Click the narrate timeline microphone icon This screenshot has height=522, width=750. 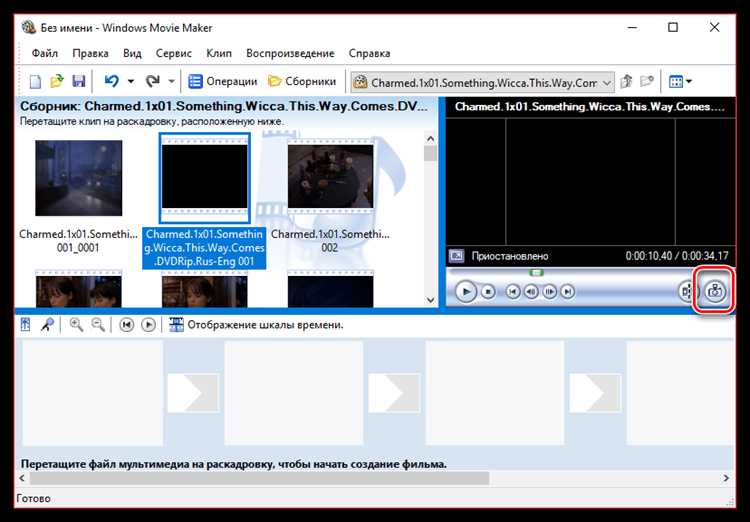(x=47, y=325)
